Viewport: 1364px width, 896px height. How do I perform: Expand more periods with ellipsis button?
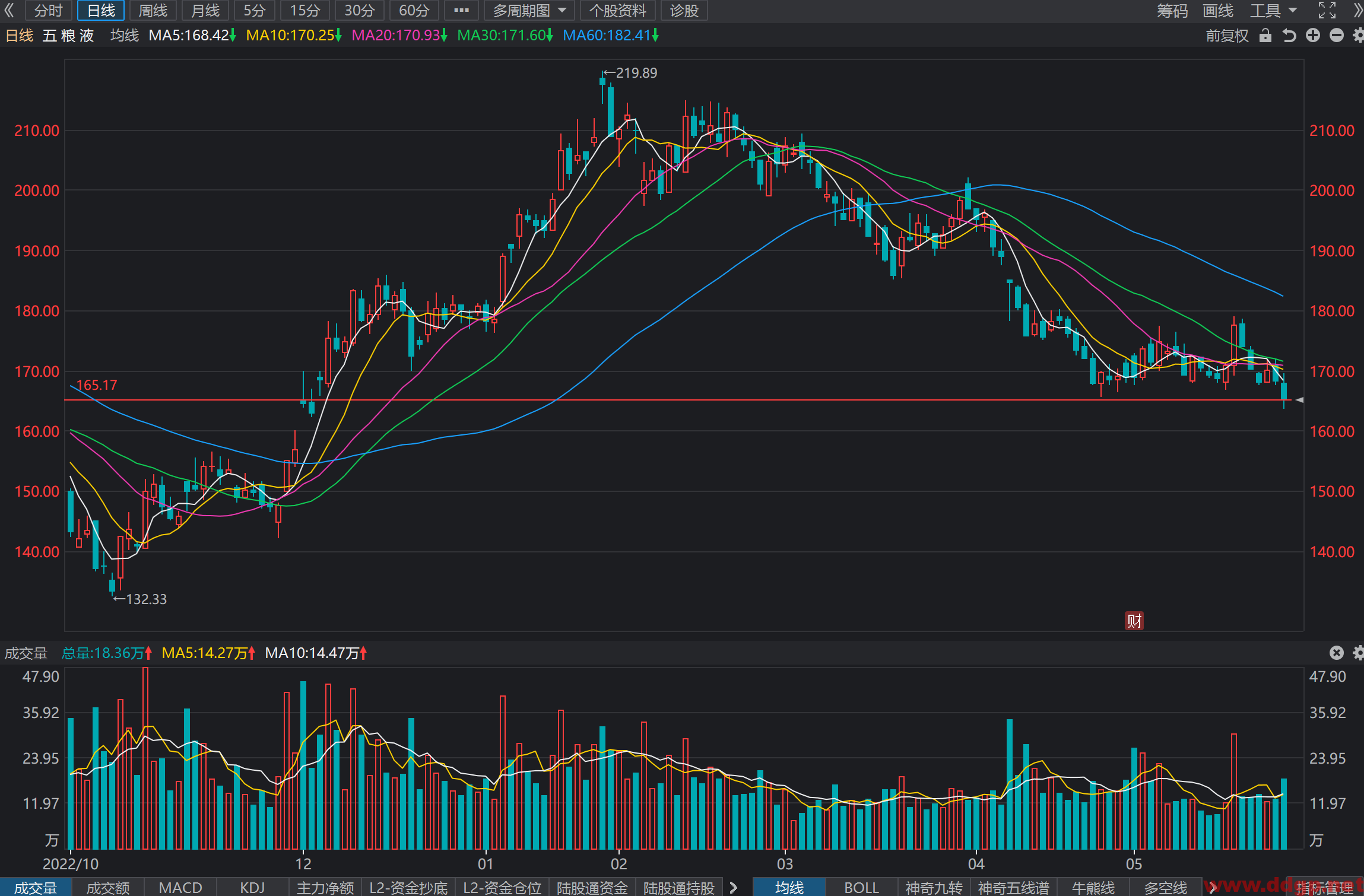pos(461,10)
